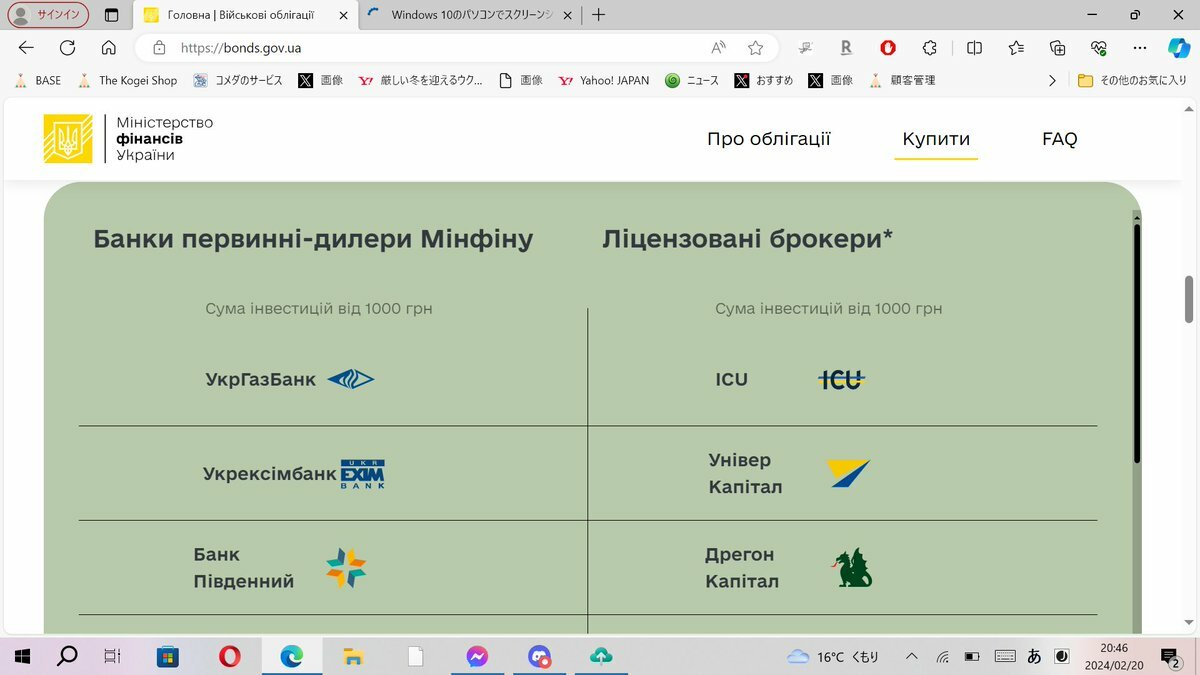Click the inner panel scrollbar thumb
This screenshot has height=675, width=1200.
click(x=1137, y=343)
